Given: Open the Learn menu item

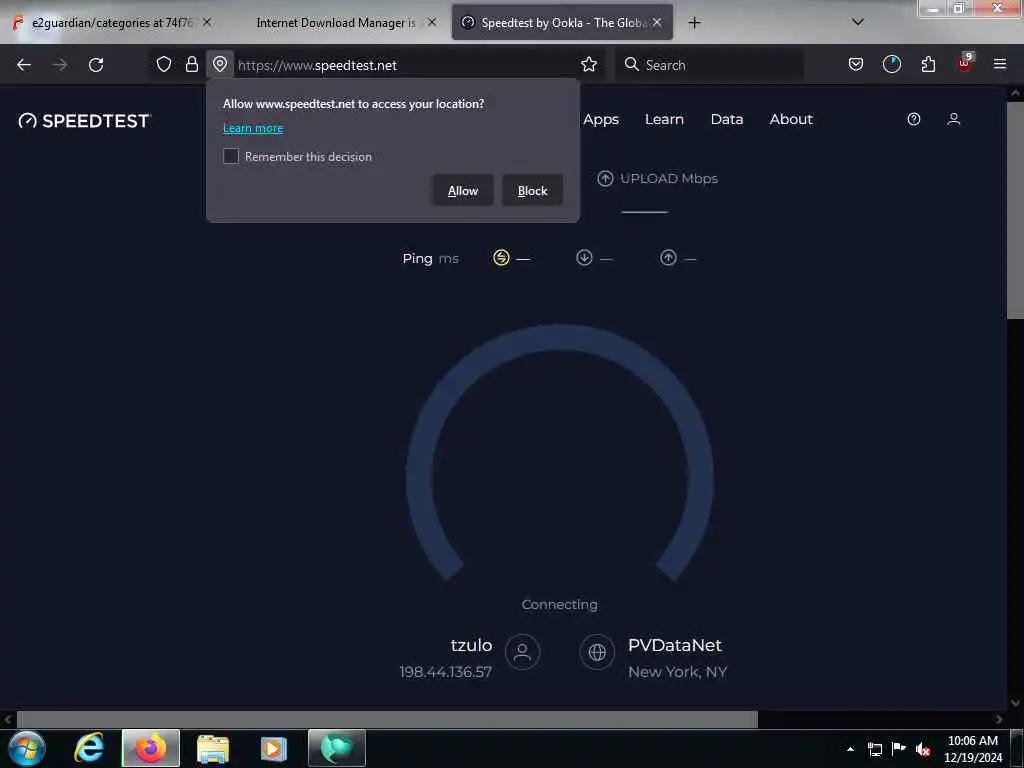Looking at the screenshot, I should pyautogui.click(x=664, y=120).
